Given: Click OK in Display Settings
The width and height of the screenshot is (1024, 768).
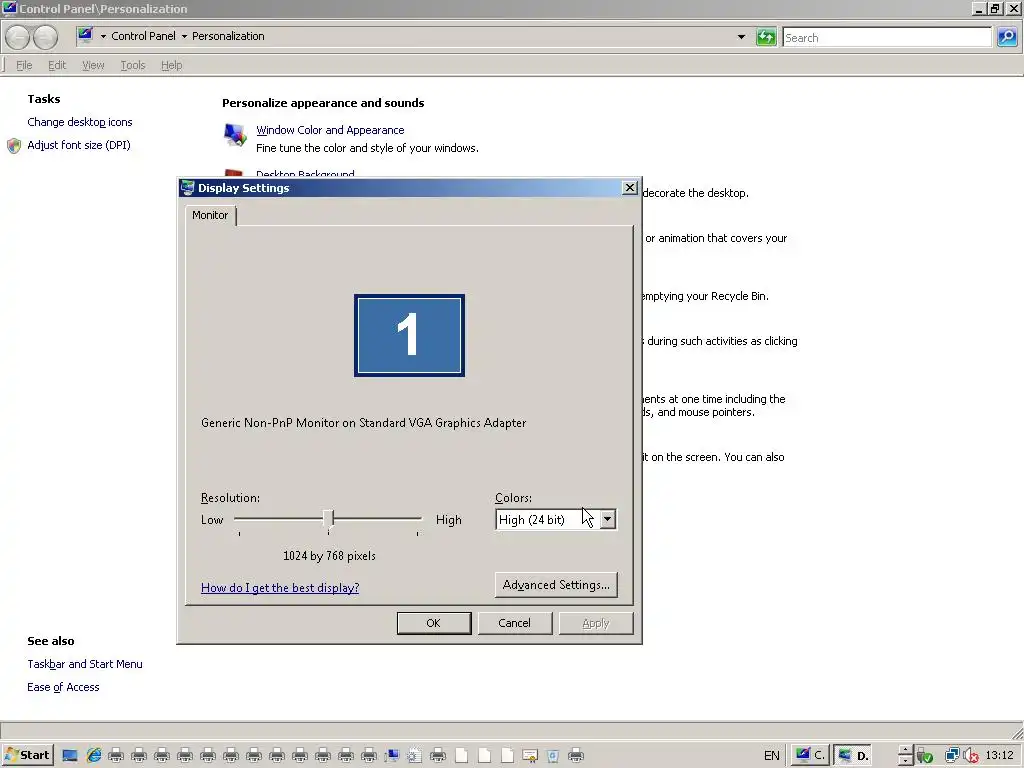Looking at the screenshot, I should [434, 623].
